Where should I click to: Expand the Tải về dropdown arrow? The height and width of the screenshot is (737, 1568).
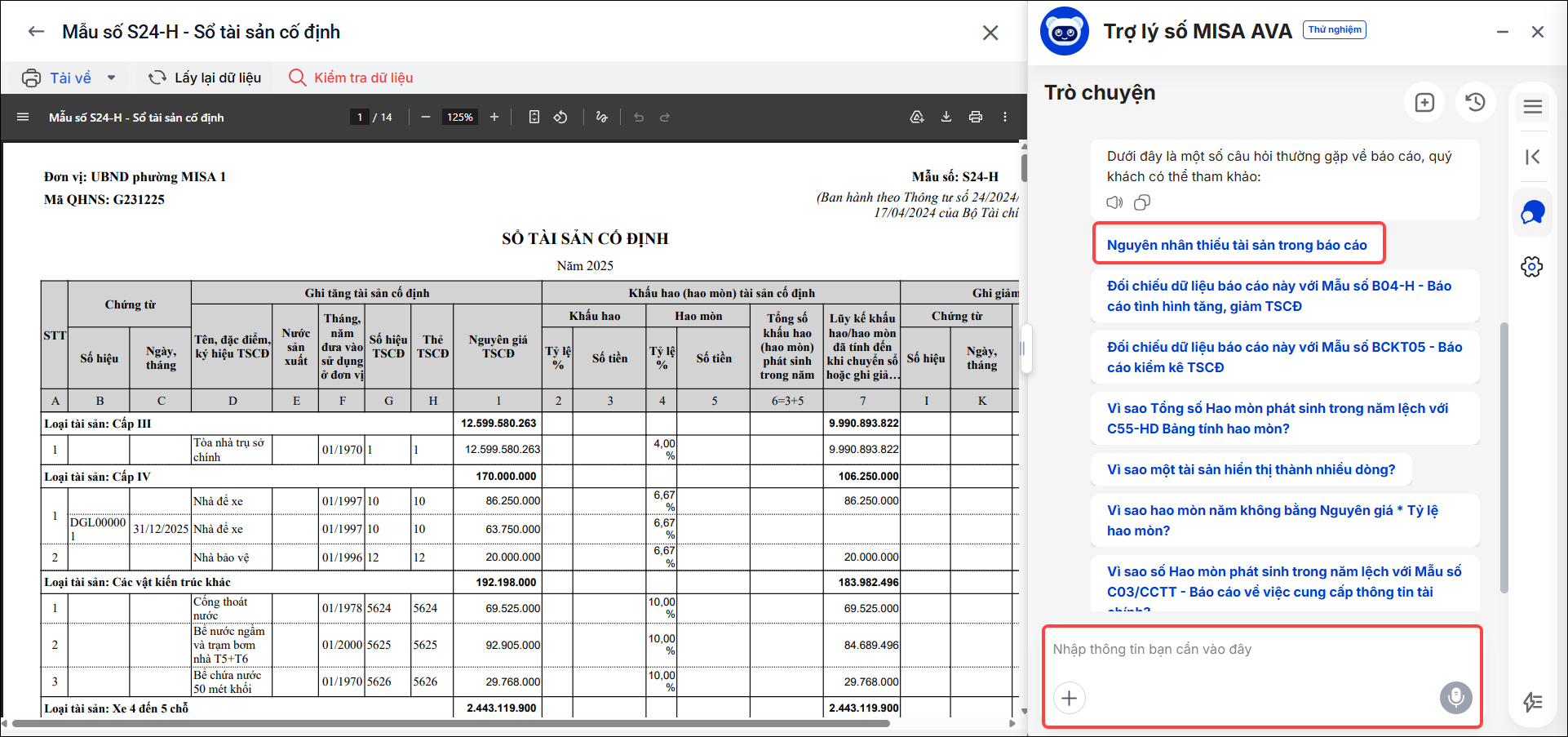112,78
